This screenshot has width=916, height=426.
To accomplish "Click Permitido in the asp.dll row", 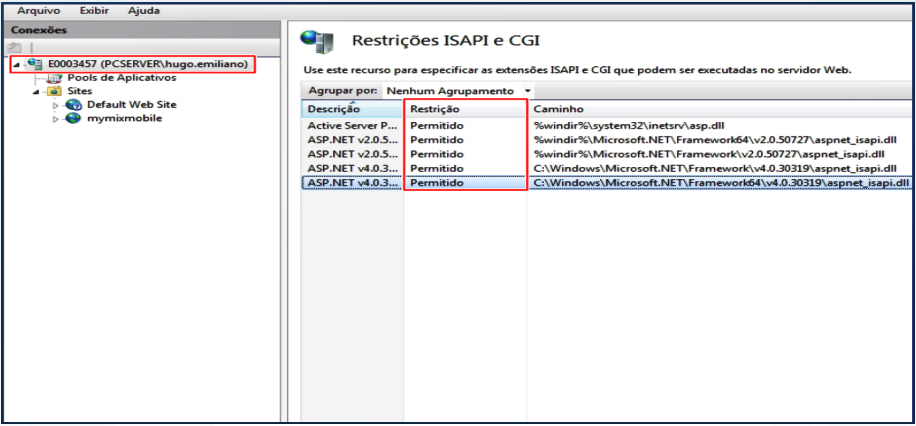I will point(437,125).
